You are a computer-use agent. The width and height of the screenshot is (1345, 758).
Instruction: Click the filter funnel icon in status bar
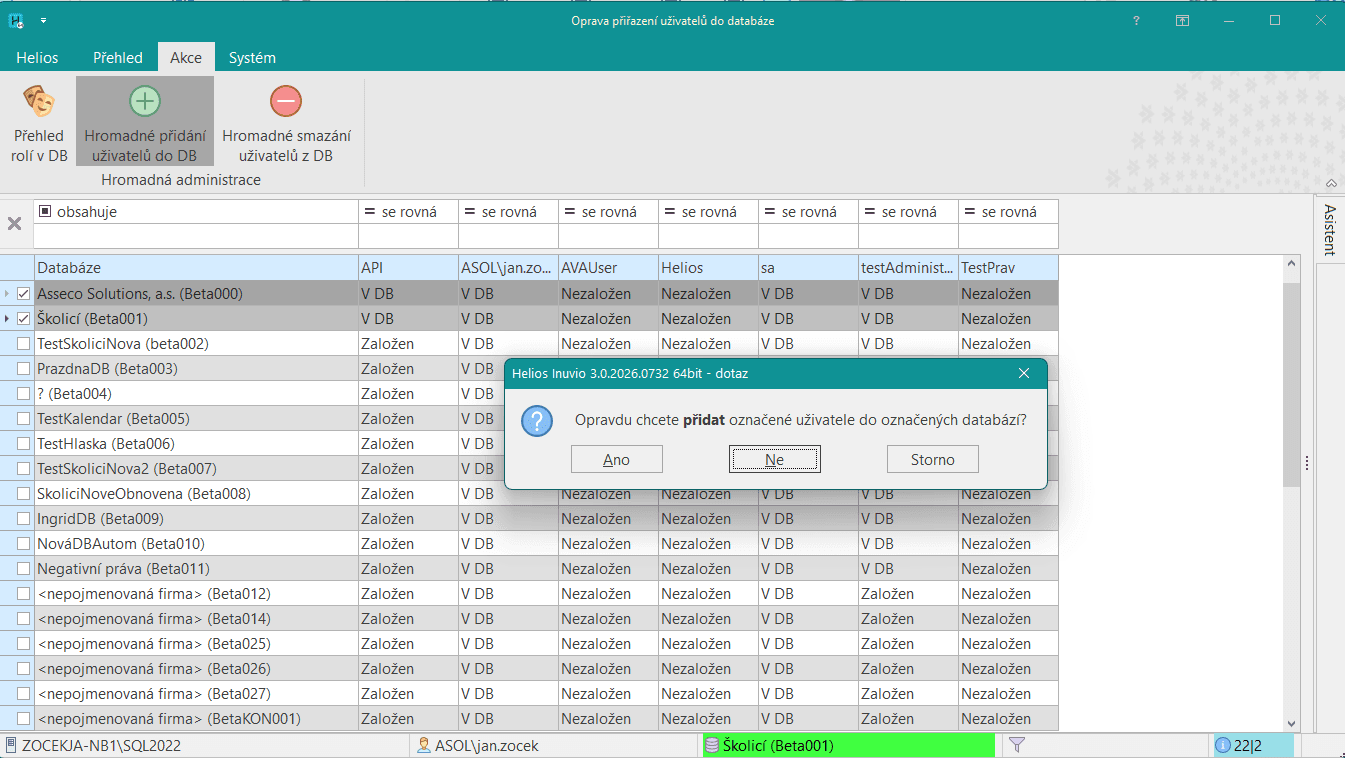(x=1017, y=745)
